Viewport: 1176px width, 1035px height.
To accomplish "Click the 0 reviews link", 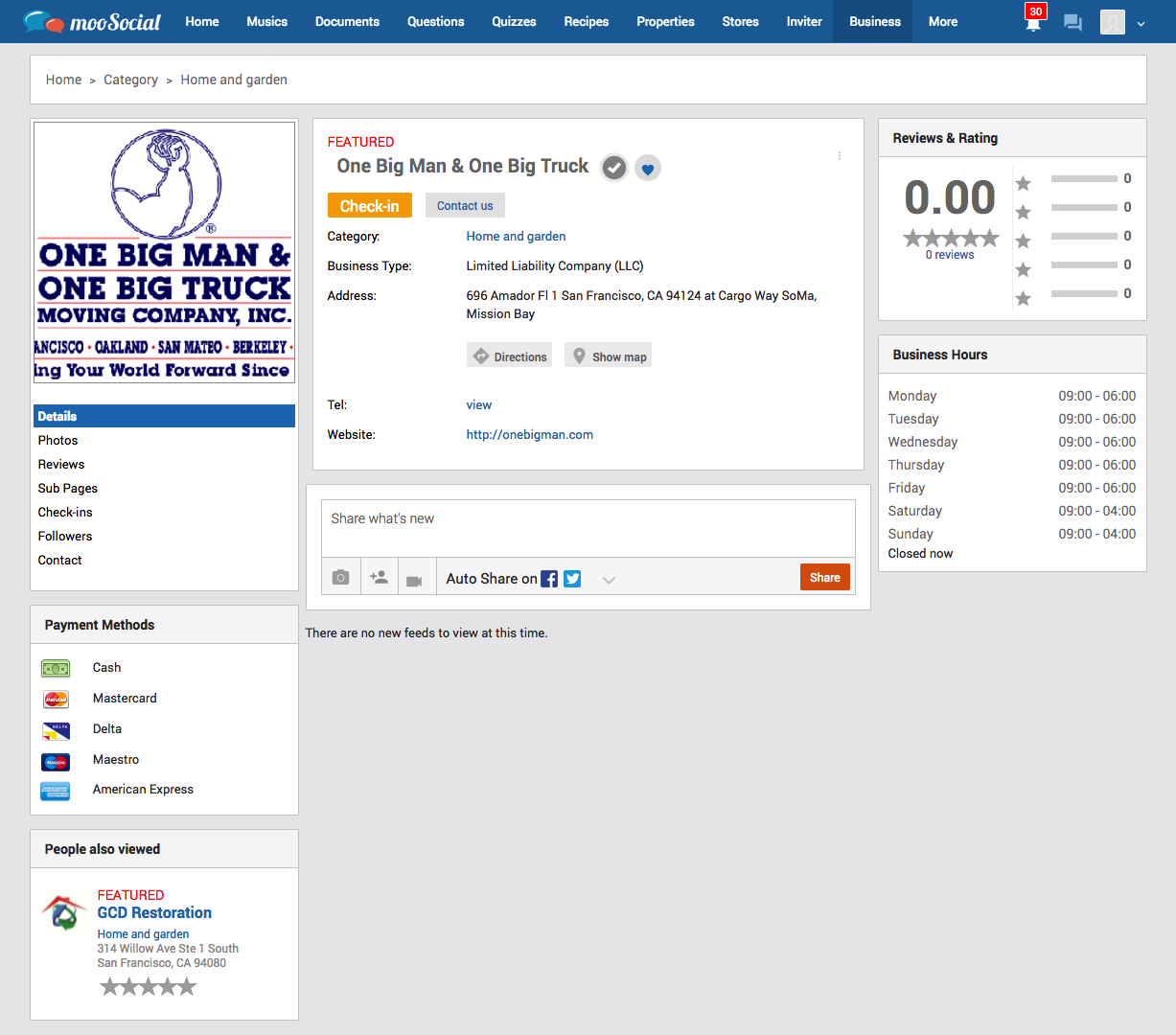I will 950,255.
